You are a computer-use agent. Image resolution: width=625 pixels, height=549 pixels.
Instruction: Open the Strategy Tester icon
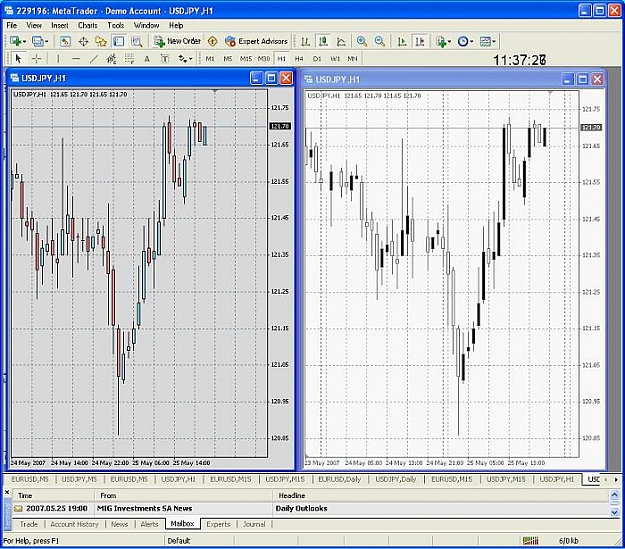pyautogui.click(x=137, y=41)
